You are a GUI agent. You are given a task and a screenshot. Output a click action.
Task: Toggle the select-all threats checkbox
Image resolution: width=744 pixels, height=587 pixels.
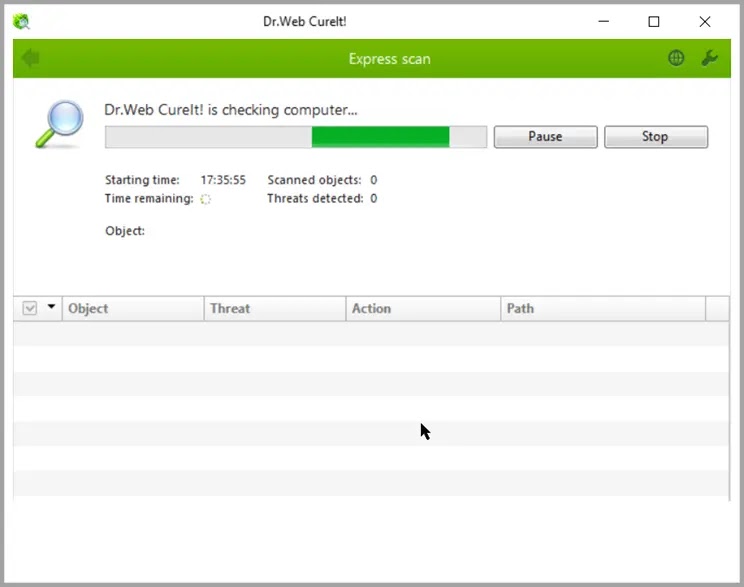click(29, 308)
